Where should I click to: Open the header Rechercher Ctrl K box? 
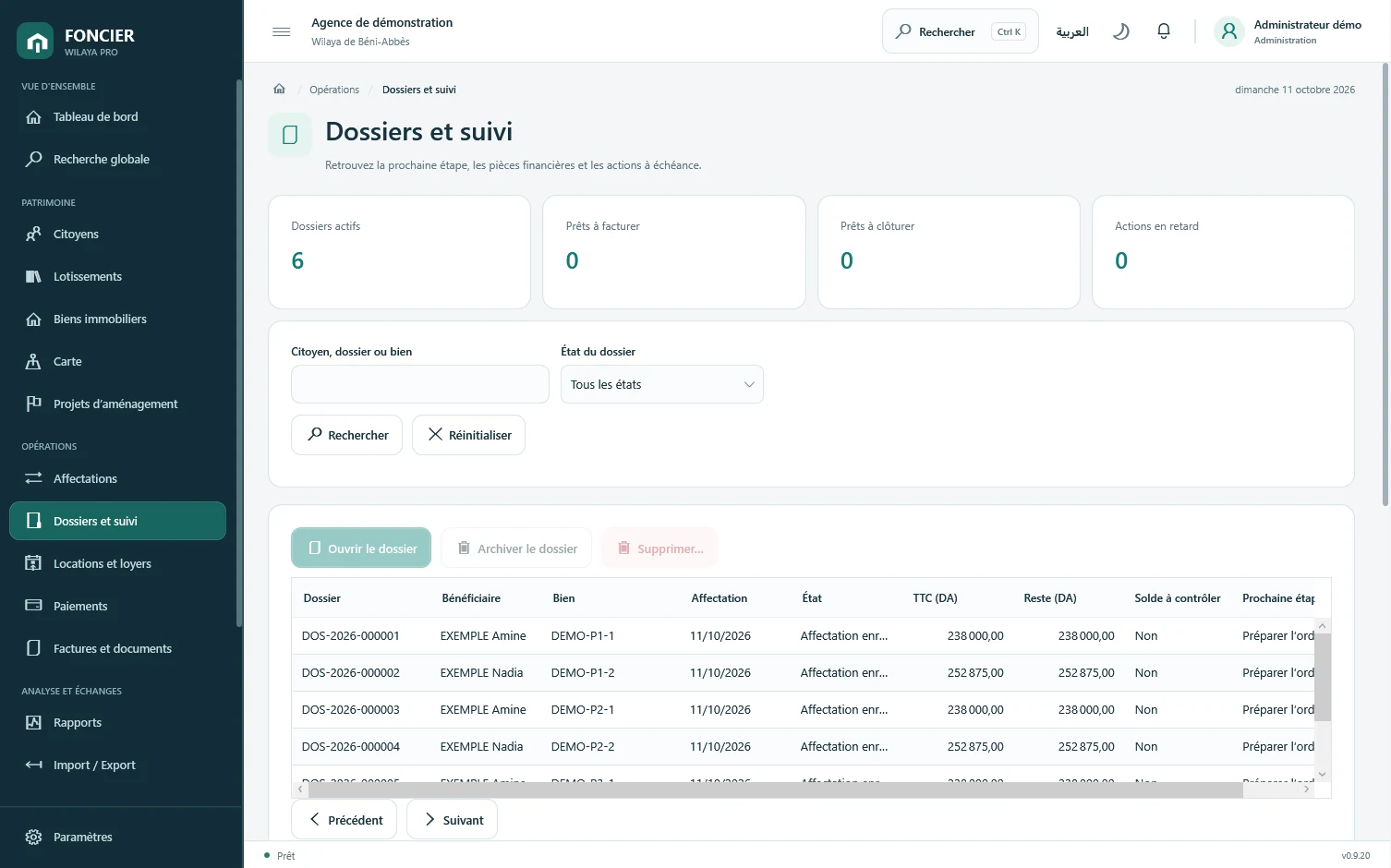click(961, 31)
